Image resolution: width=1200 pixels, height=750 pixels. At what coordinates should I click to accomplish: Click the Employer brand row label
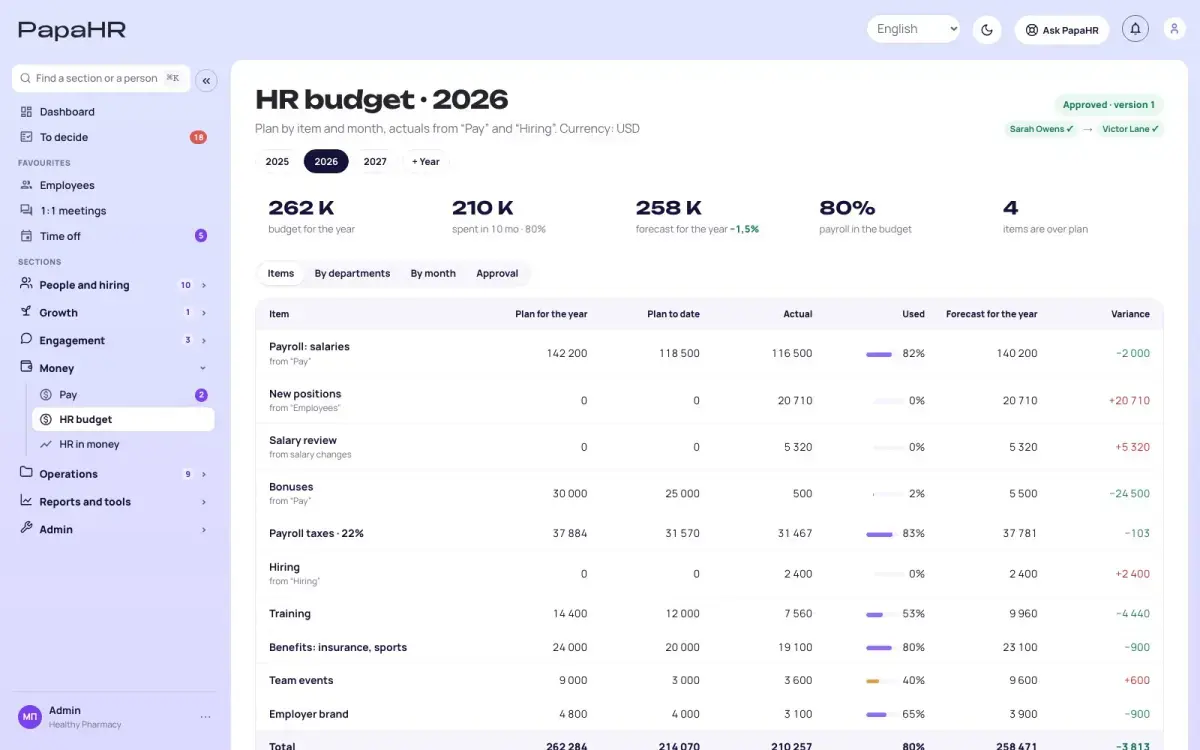coord(309,714)
